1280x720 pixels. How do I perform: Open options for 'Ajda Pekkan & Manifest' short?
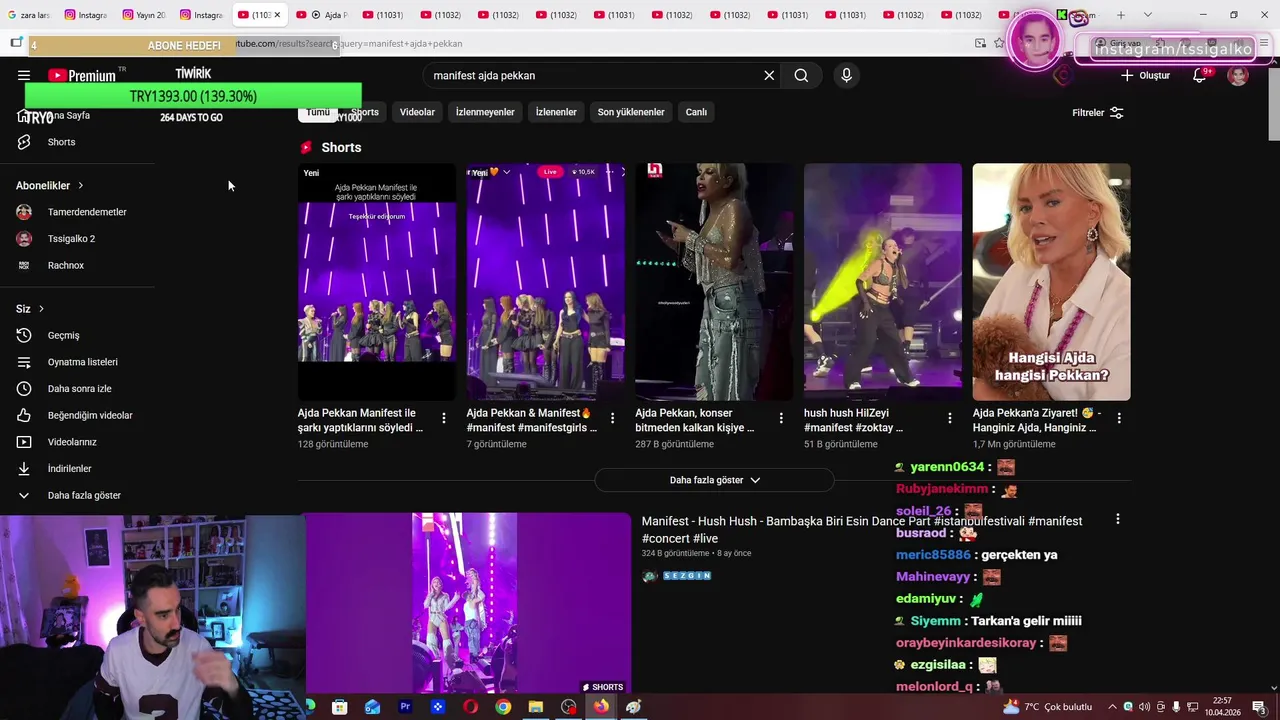pyautogui.click(x=613, y=418)
